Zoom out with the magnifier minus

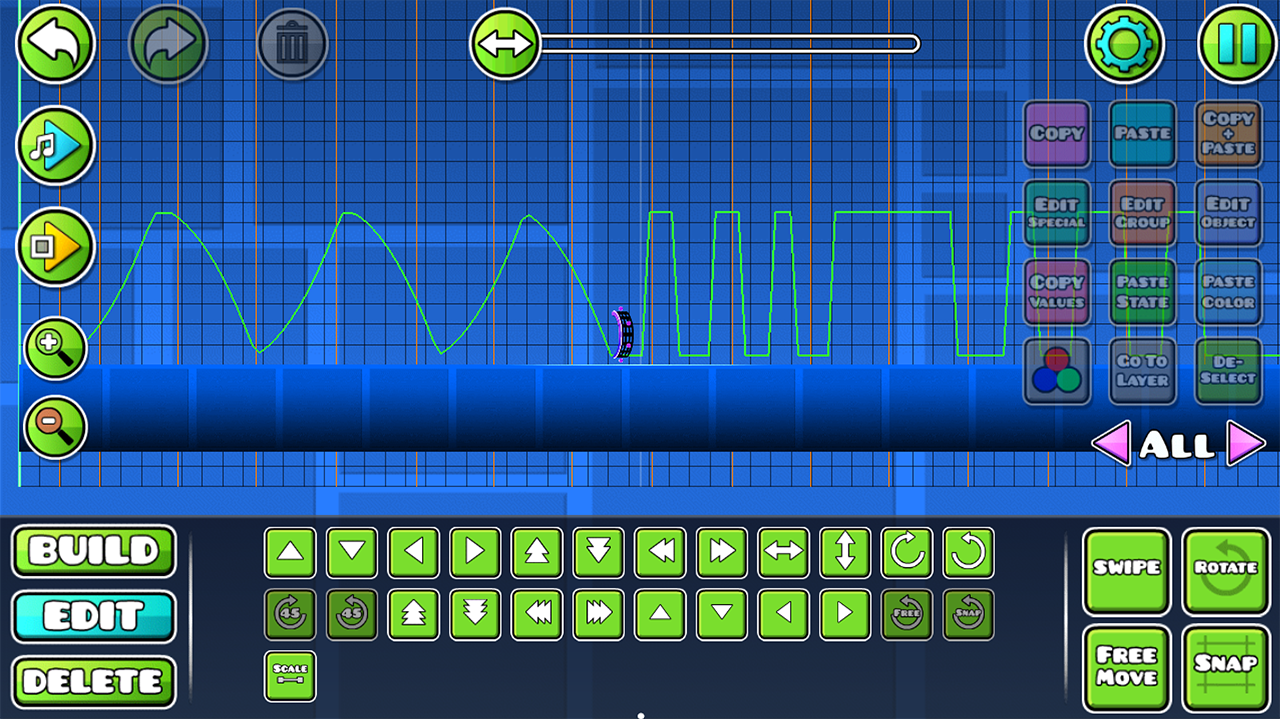tap(55, 426)
